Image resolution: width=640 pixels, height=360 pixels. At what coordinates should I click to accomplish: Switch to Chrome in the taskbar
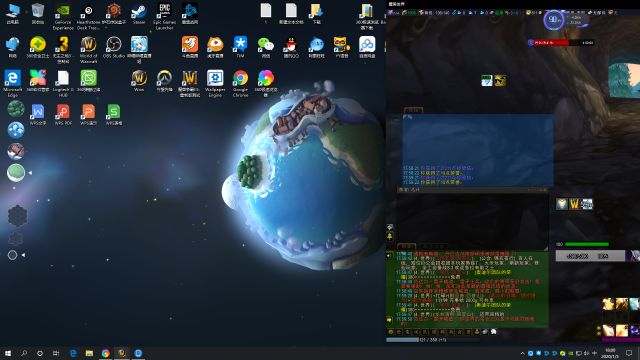(105, 353)
